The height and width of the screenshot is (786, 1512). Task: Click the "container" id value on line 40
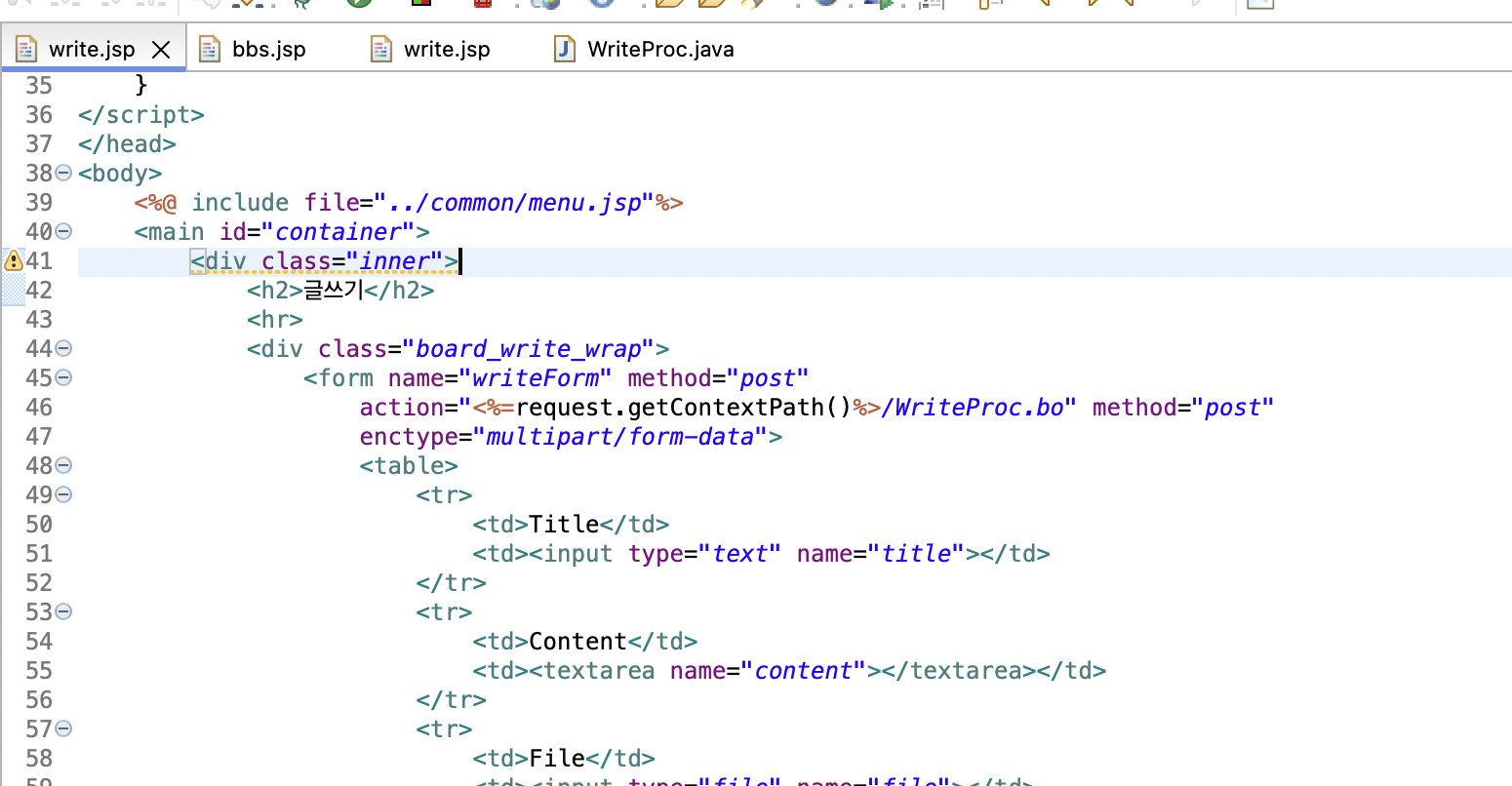pyautogui.click(x=338, y=232)
